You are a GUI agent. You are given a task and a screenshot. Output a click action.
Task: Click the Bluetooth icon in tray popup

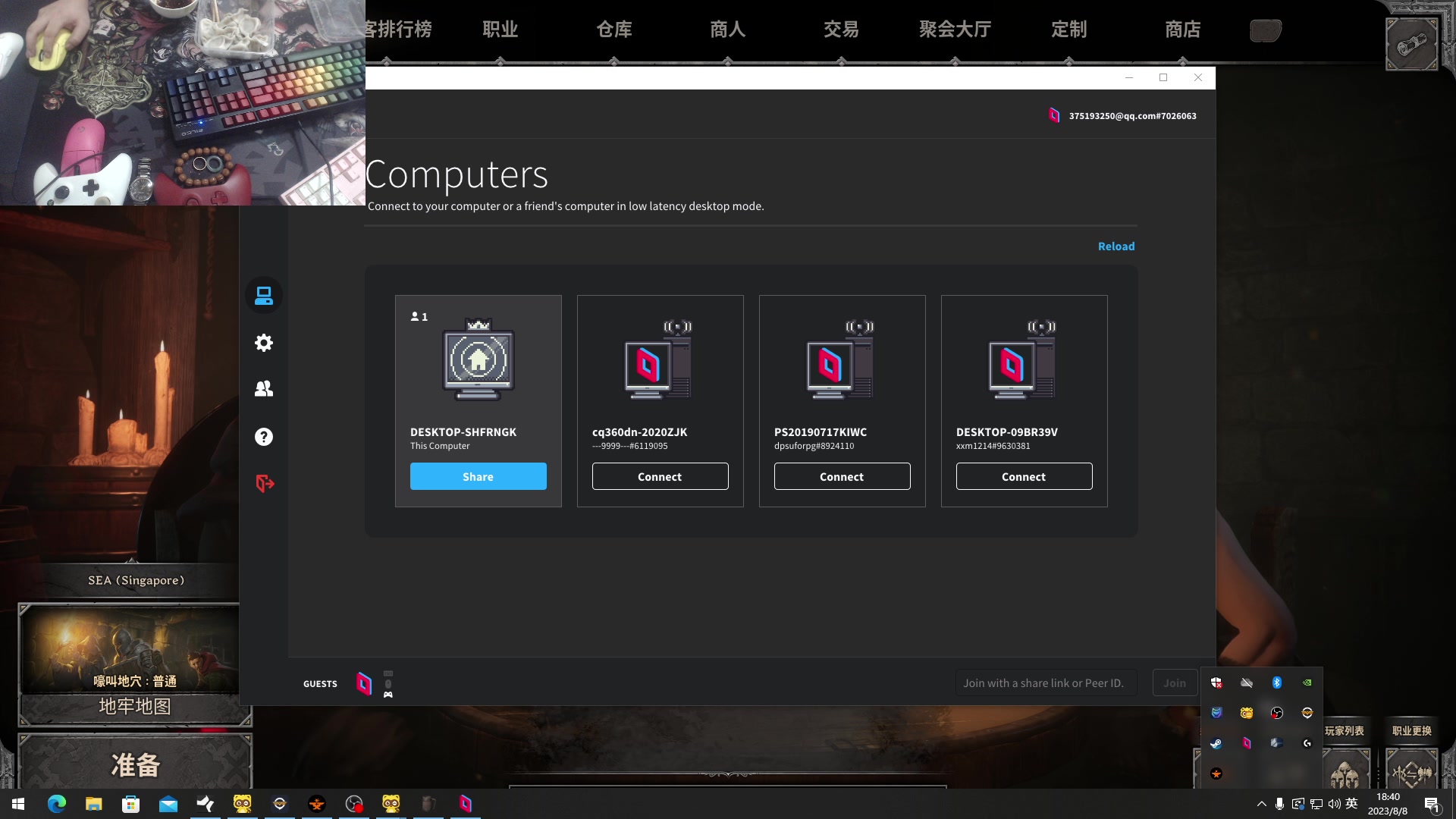1277,682
